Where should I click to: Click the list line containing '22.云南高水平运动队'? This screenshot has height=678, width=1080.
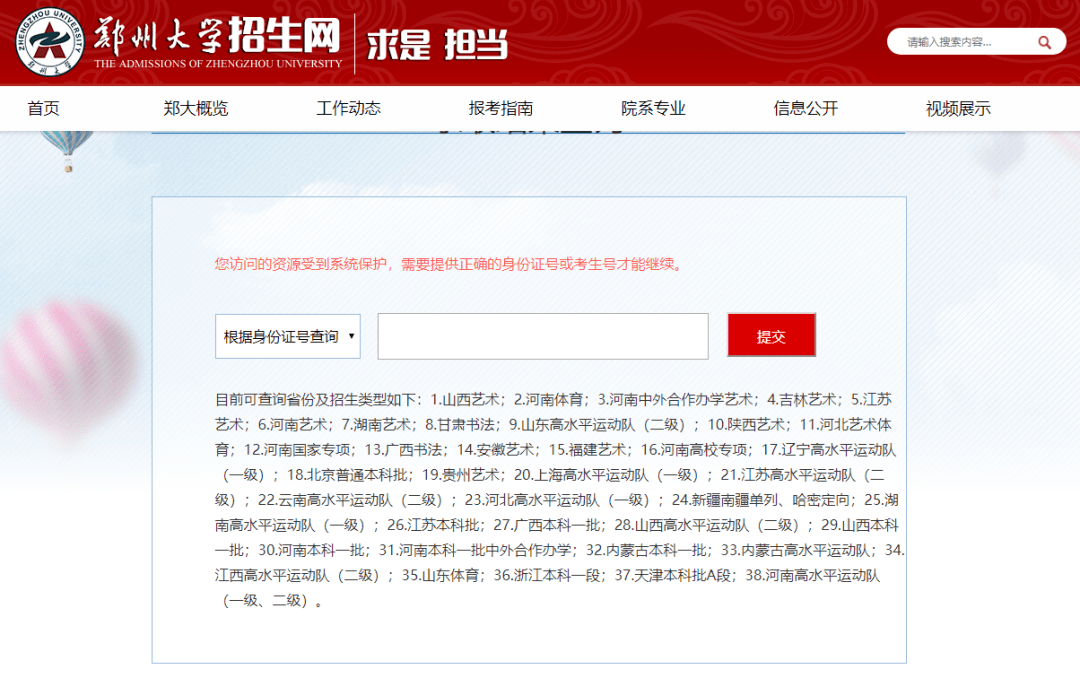(557, 500)
